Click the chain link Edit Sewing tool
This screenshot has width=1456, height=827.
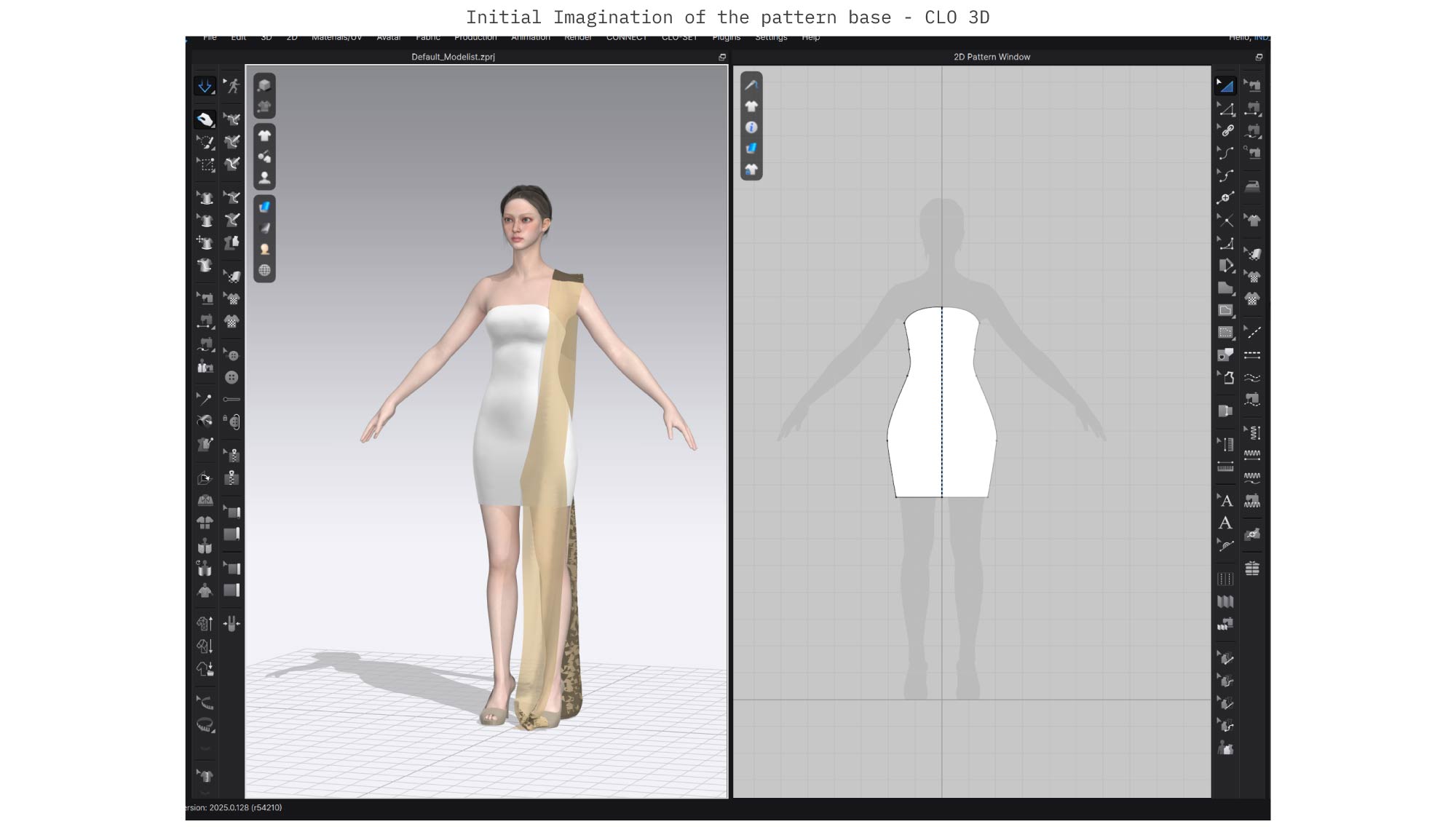click(x=1227, y=131)
